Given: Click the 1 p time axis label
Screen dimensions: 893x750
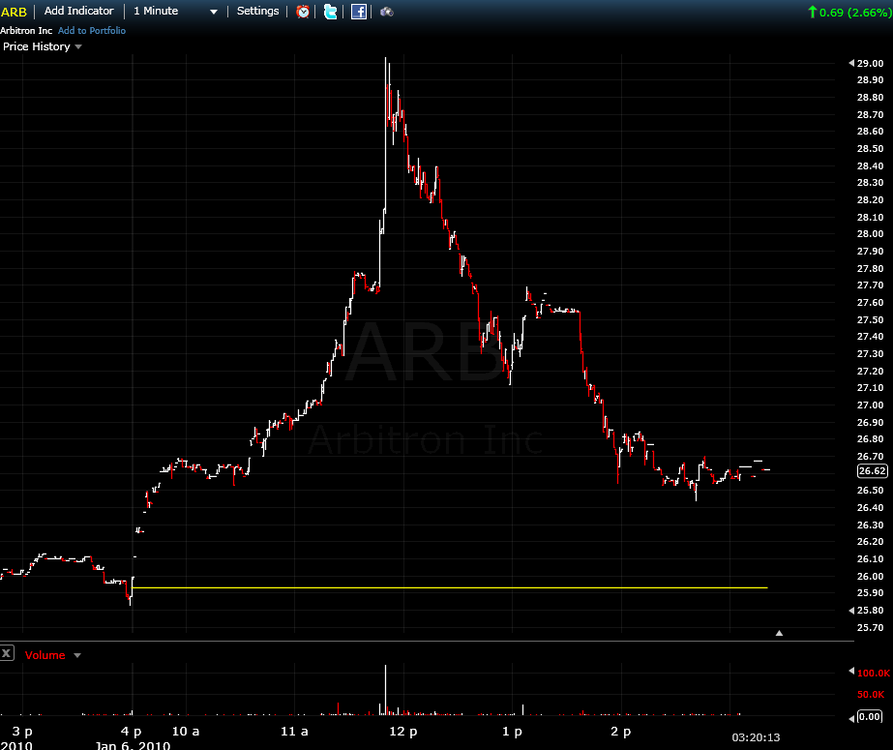Looking at the screenshot, I should click(512, 732).
